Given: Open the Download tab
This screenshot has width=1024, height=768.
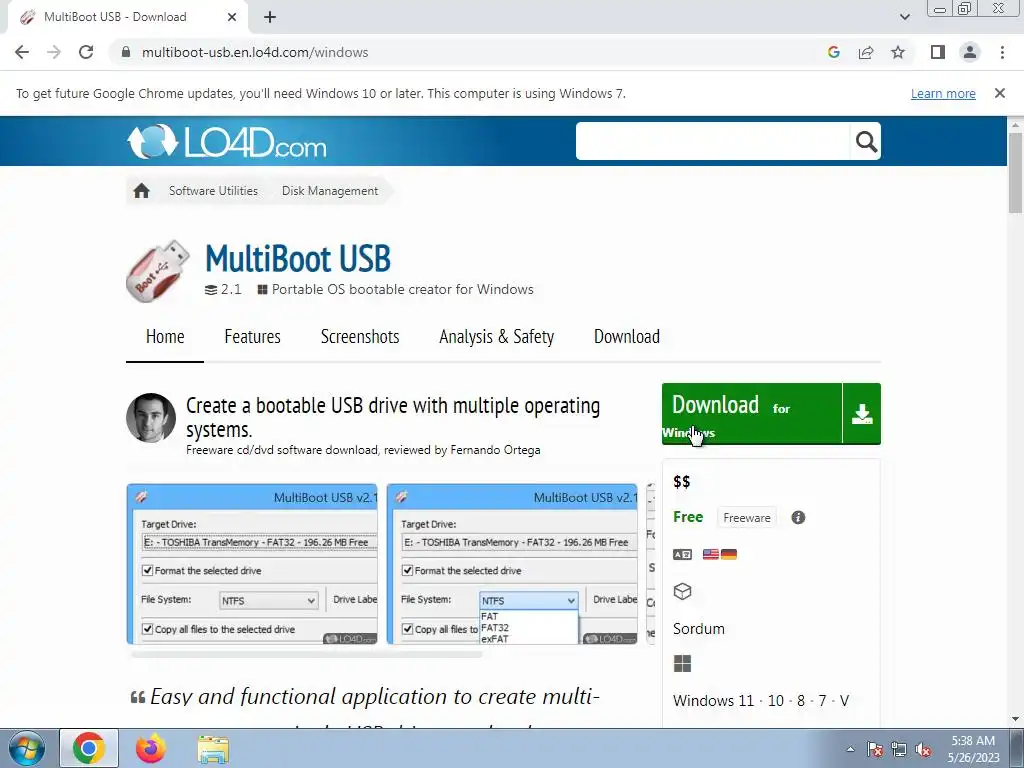Looking at the screenshot, I should click(x=626, y=336).
